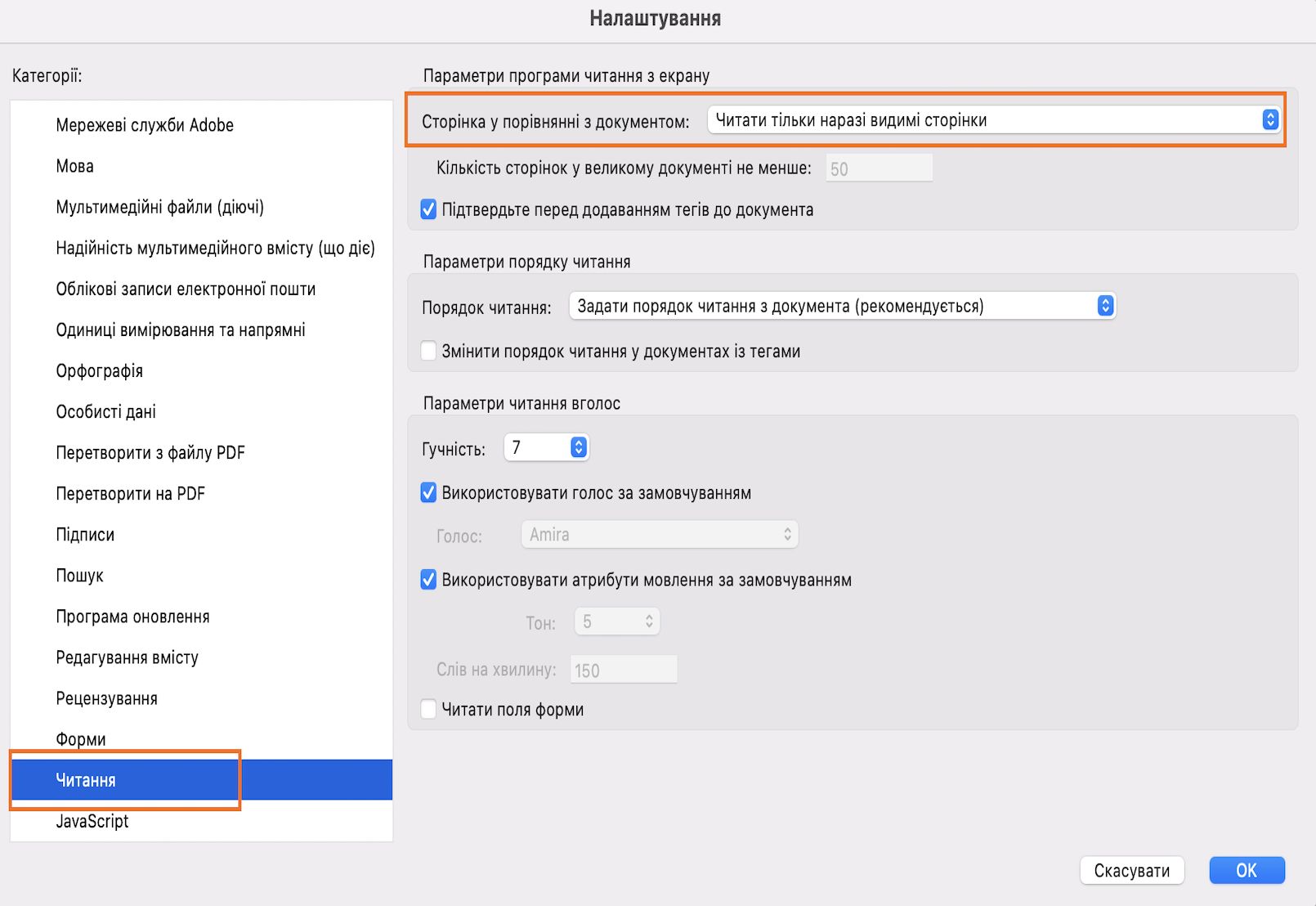Select the JavaScript category
The image size is (1316, 906).
point(92,821)
